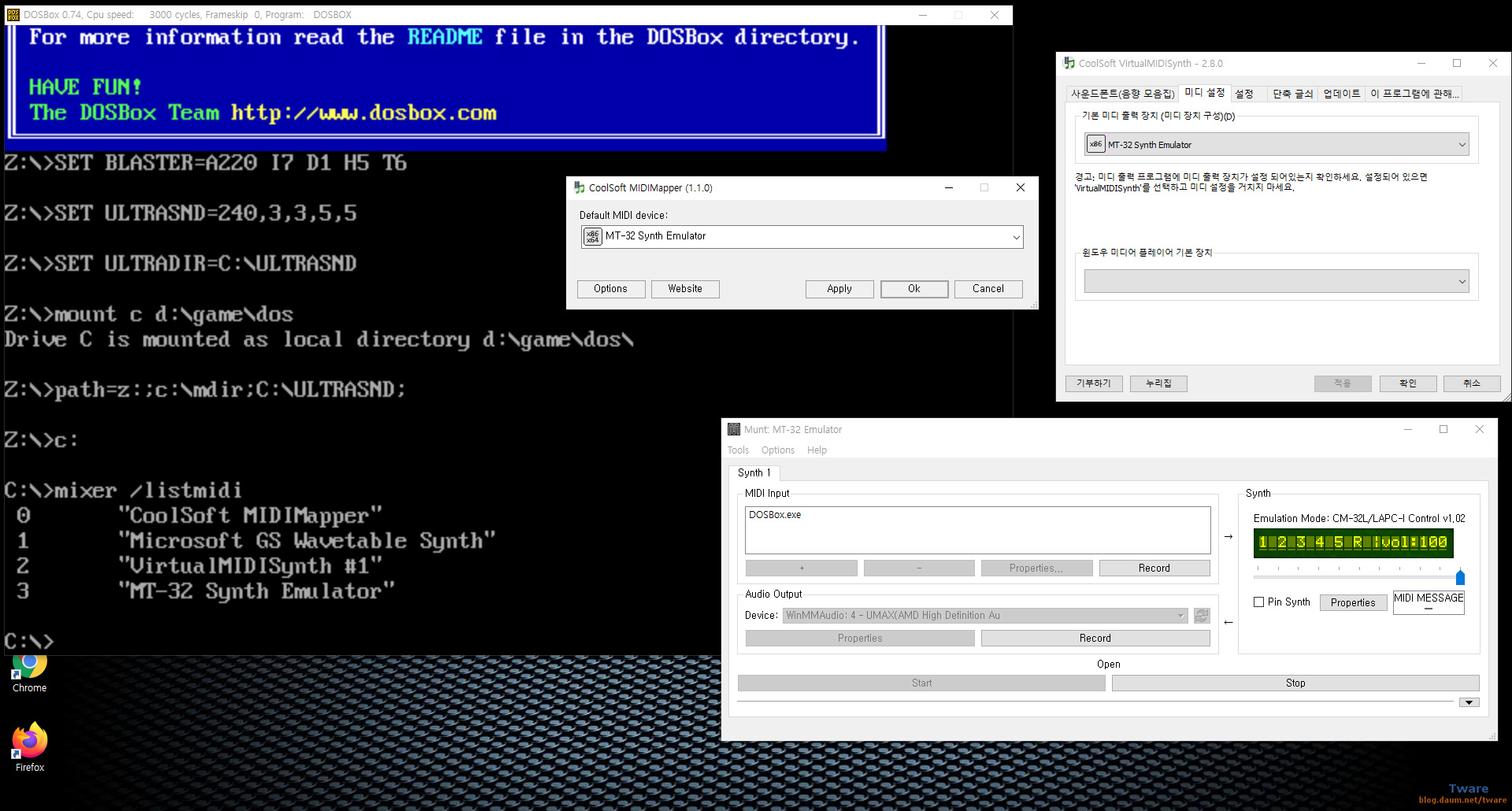Click the Website button in MIDIMapper
This screenshot has height=811, width=1512.
(685, 289)
